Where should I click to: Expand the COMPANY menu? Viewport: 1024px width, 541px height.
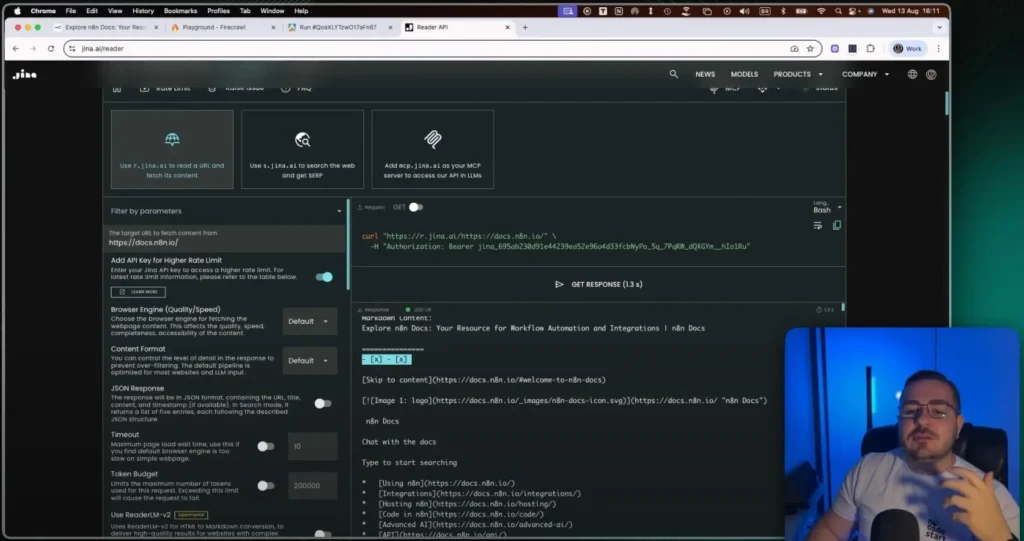tap(865, 74)
